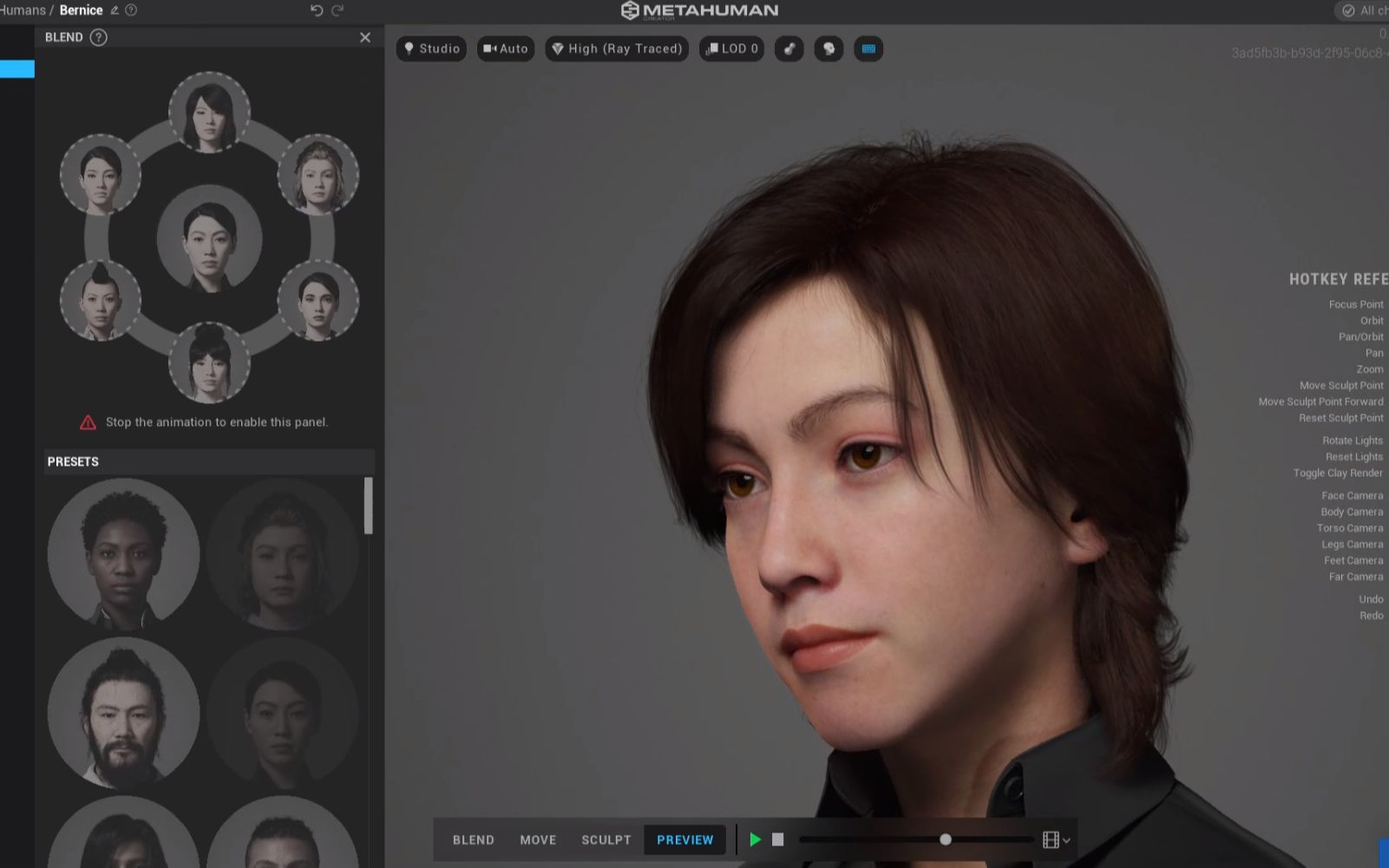Click the 'Legs Camera' hotkey entry

click(1353, 545)
